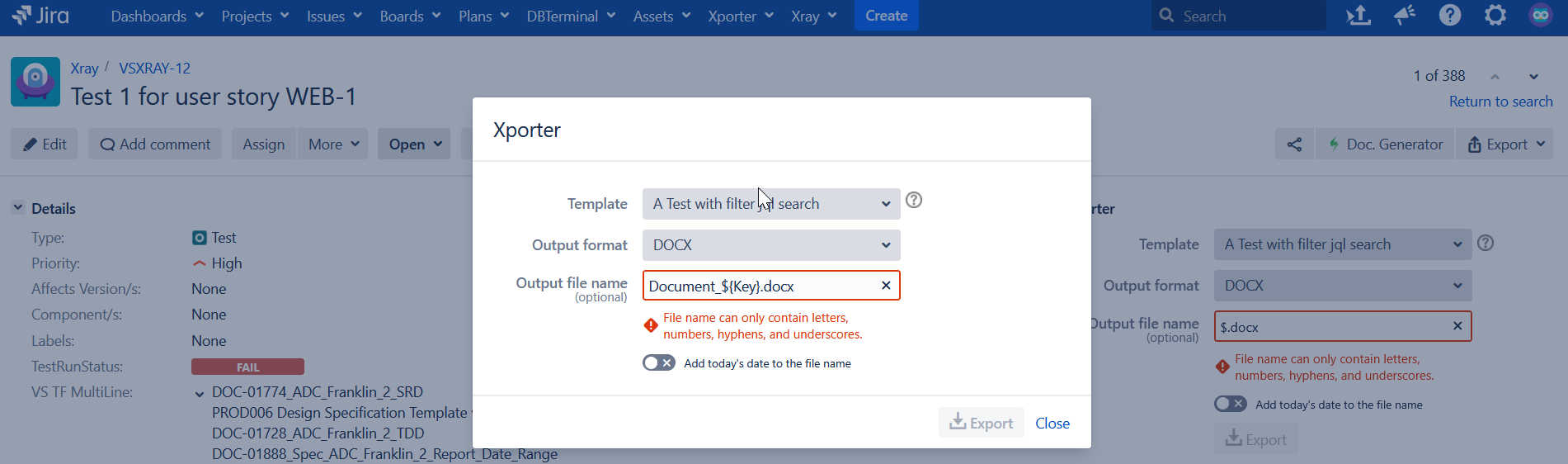
Task: Open the Help question mark icon
Action: coord(1450,15)
